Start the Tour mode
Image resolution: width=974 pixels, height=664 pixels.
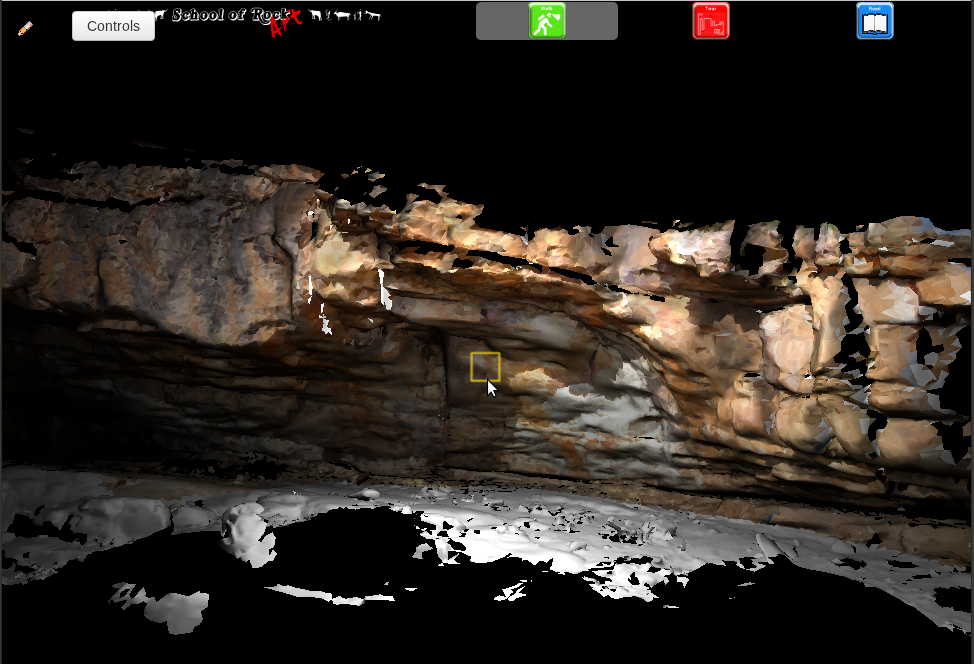711,21
